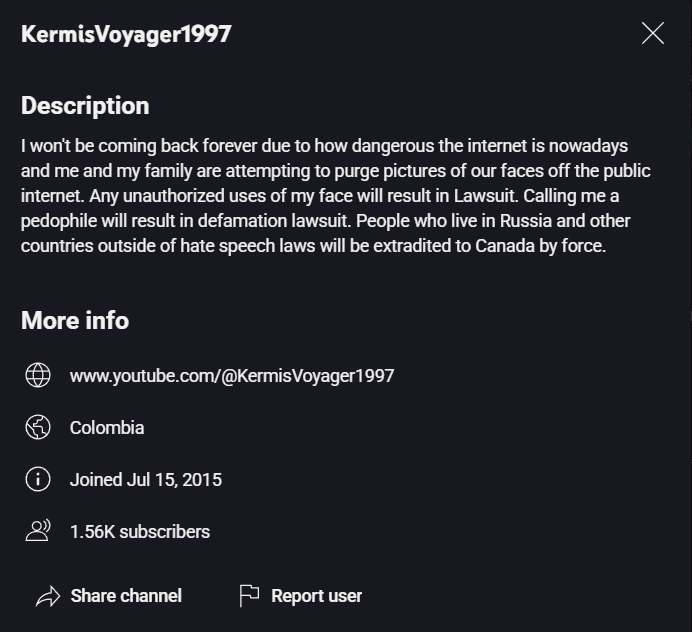
Task: Click the earth icon next to Colombia
Action: 38,427
